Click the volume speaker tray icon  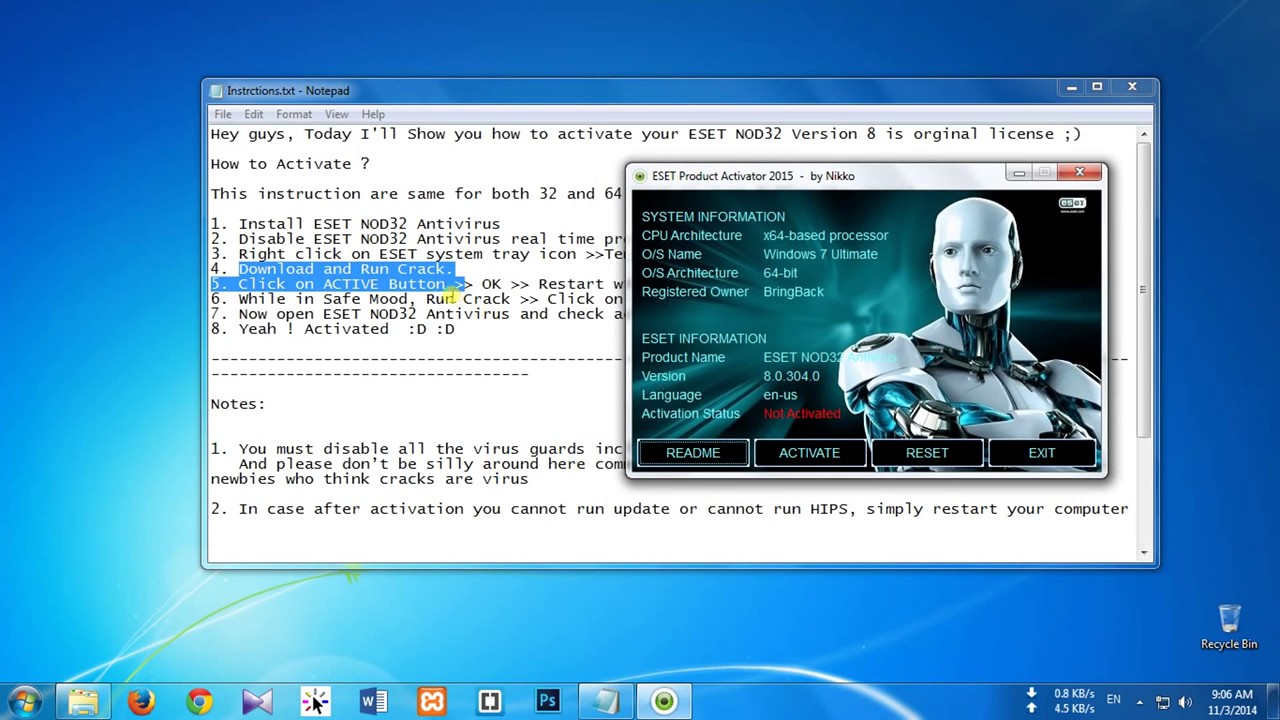pyautogui.click(x=1186, y=702)
